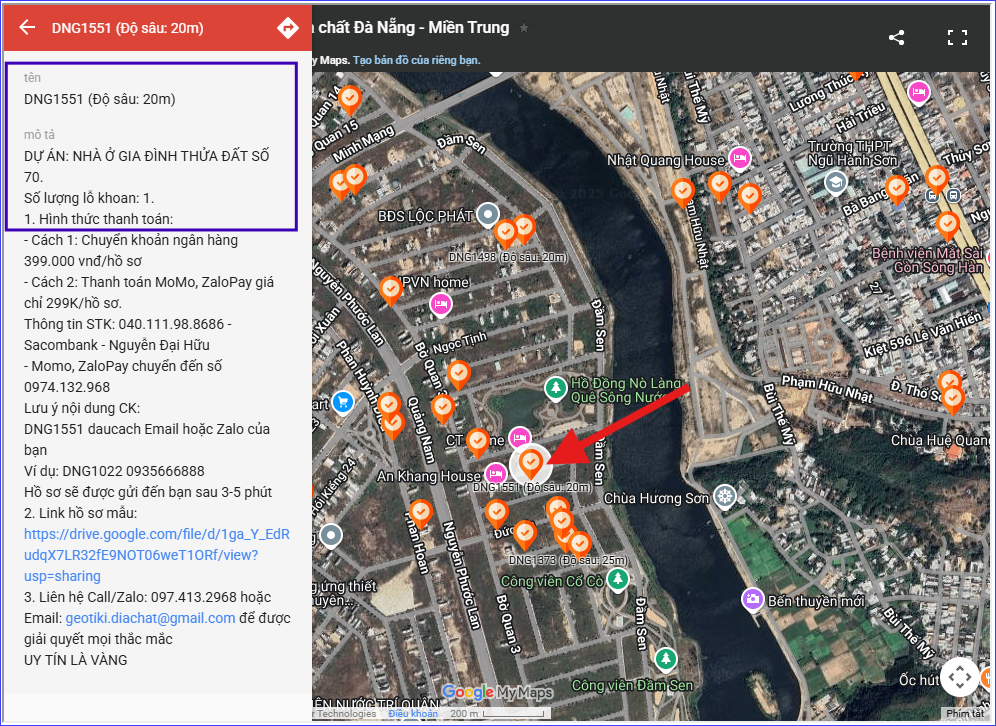The height and width of the screenshot is (726, 996).
Task: Open the Nhật Quang House hotel pin
Action: [739, 158]
